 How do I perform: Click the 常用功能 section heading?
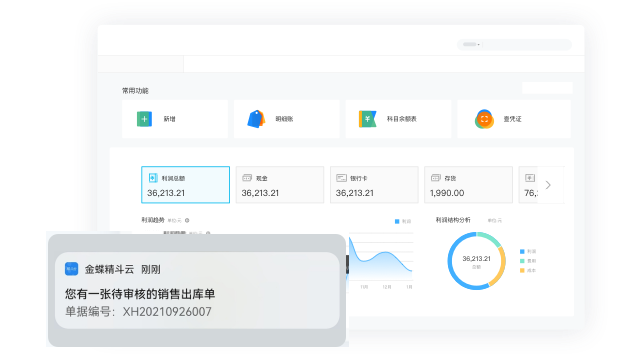click(135, 91)
